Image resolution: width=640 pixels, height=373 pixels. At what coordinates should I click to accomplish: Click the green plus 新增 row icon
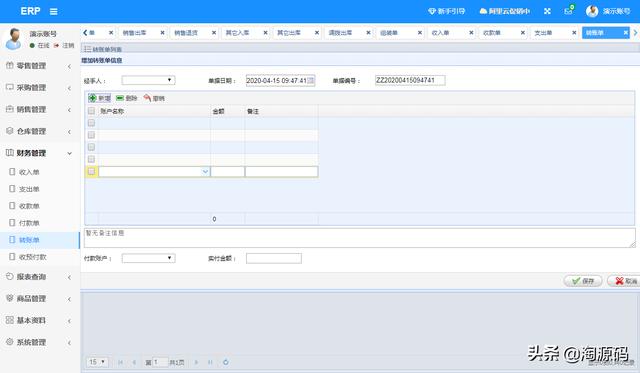coord(93,98)
